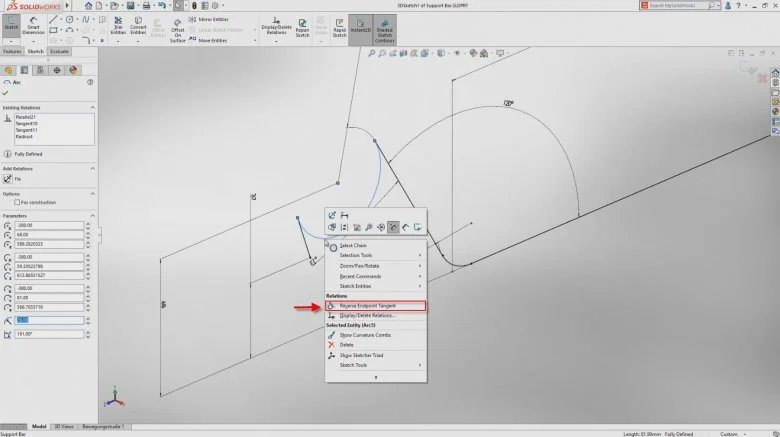The height and width of the screenshot is (437, 780).
Task: Click the Options gear icon
Action: click(x=215, y=5)
